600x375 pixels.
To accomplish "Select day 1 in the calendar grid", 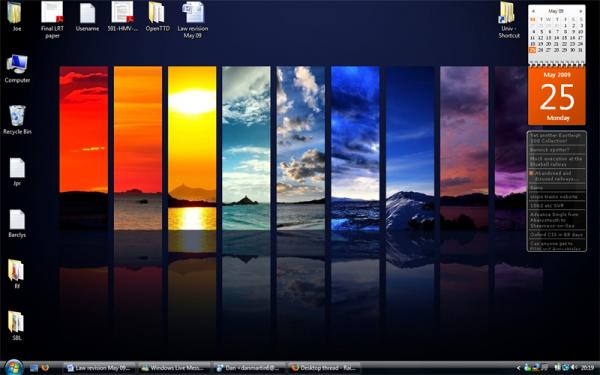I will tap(565, 26).
